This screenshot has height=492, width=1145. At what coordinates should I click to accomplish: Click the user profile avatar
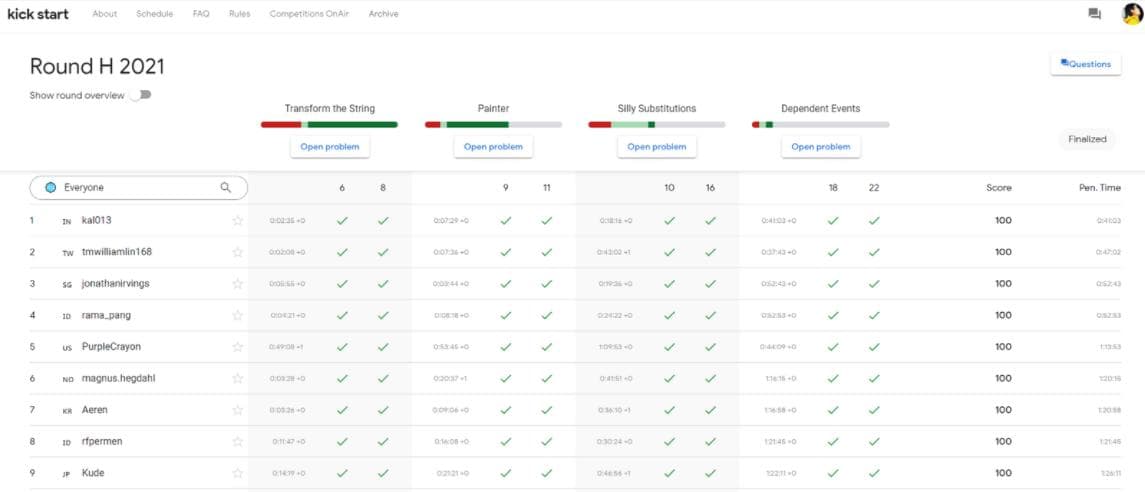click(x=1131, y=14)
